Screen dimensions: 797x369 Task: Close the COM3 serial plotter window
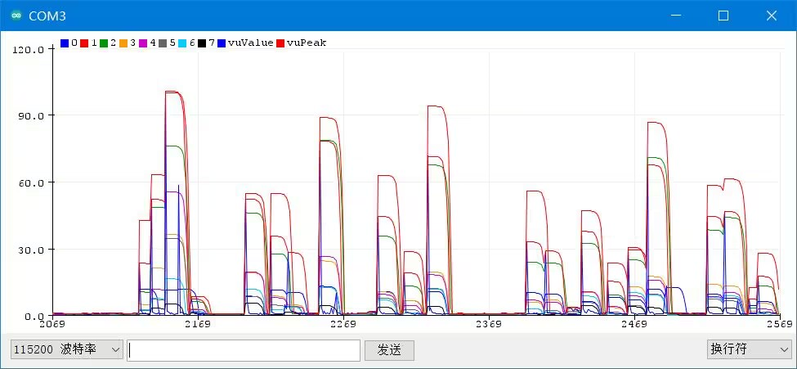(x=771, y=16)
